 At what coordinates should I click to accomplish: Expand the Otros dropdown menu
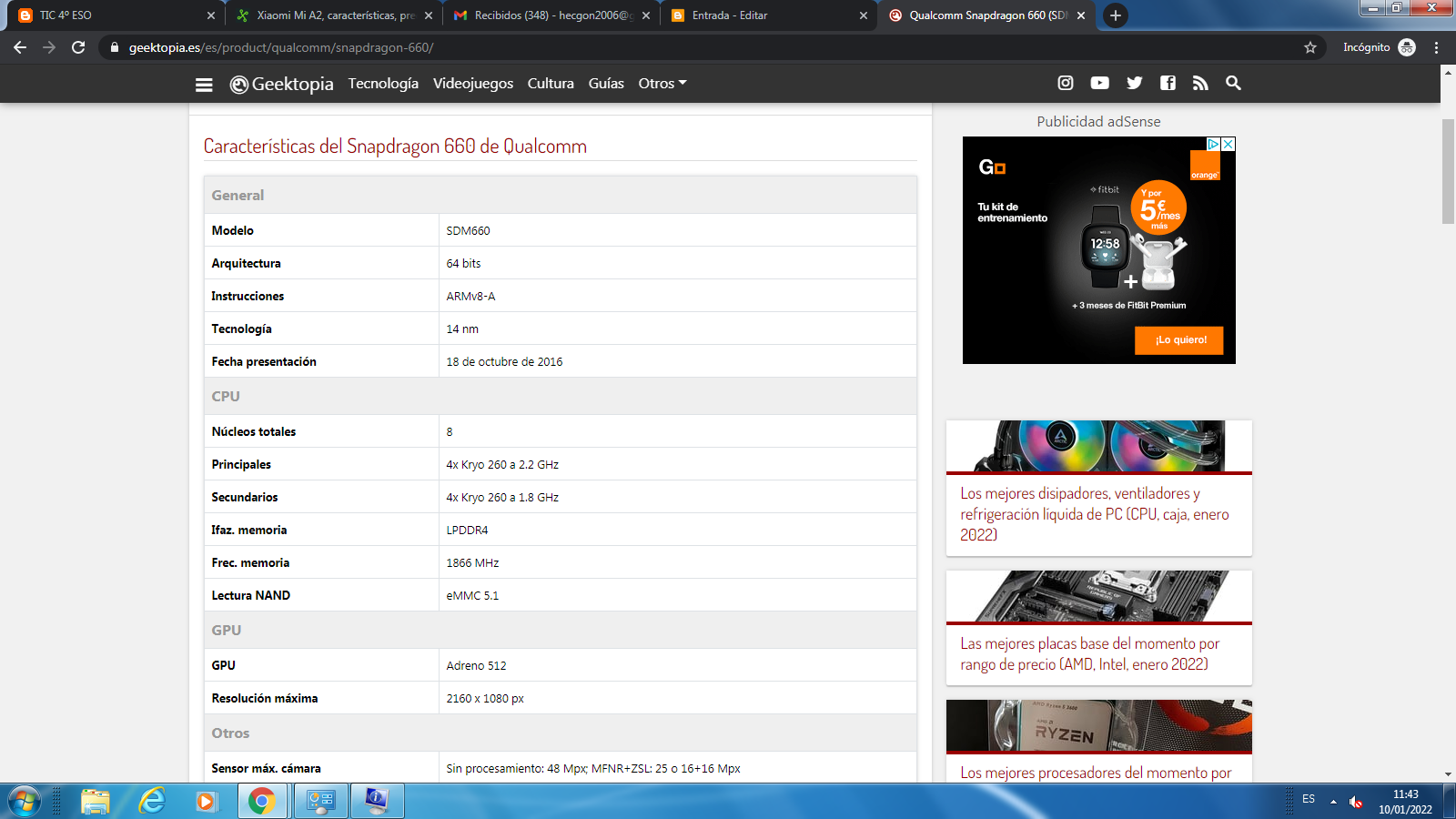click(662, 83)
